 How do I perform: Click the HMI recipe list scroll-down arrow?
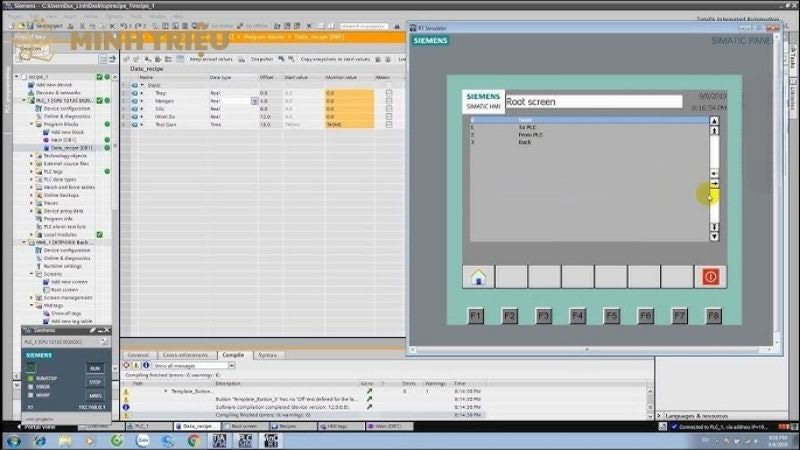714,236
